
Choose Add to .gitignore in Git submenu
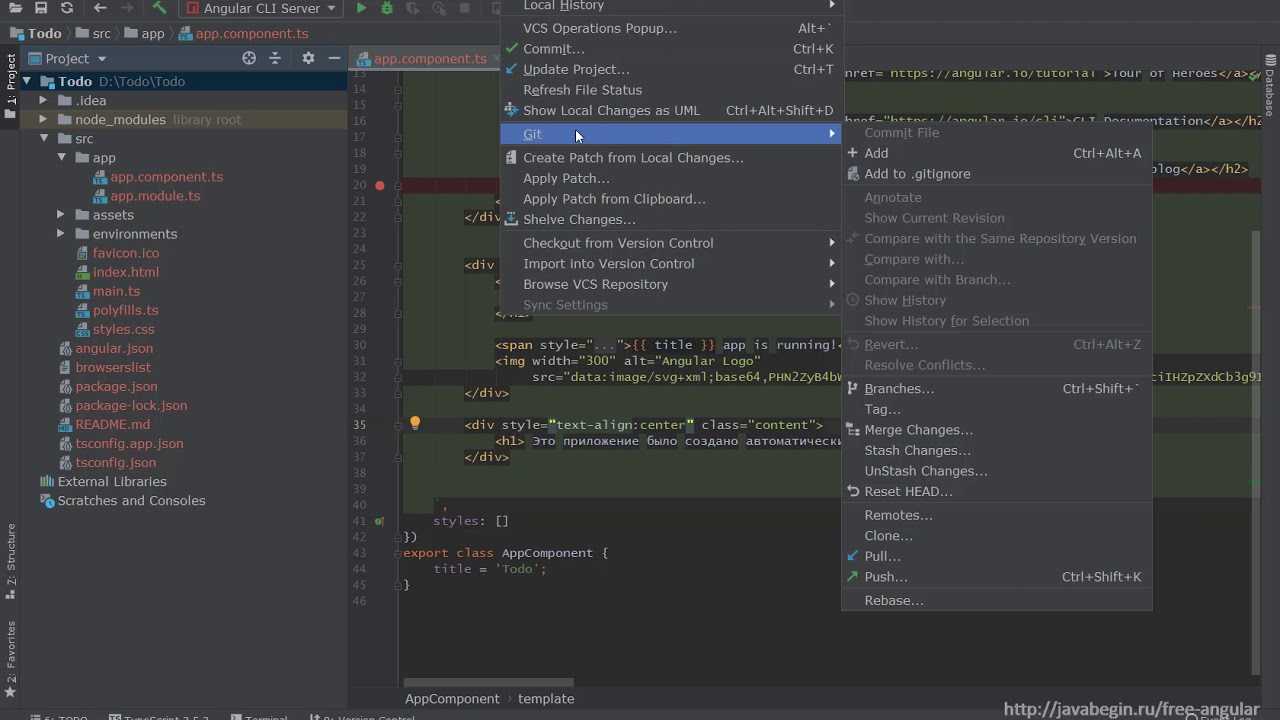coord(997,173)
